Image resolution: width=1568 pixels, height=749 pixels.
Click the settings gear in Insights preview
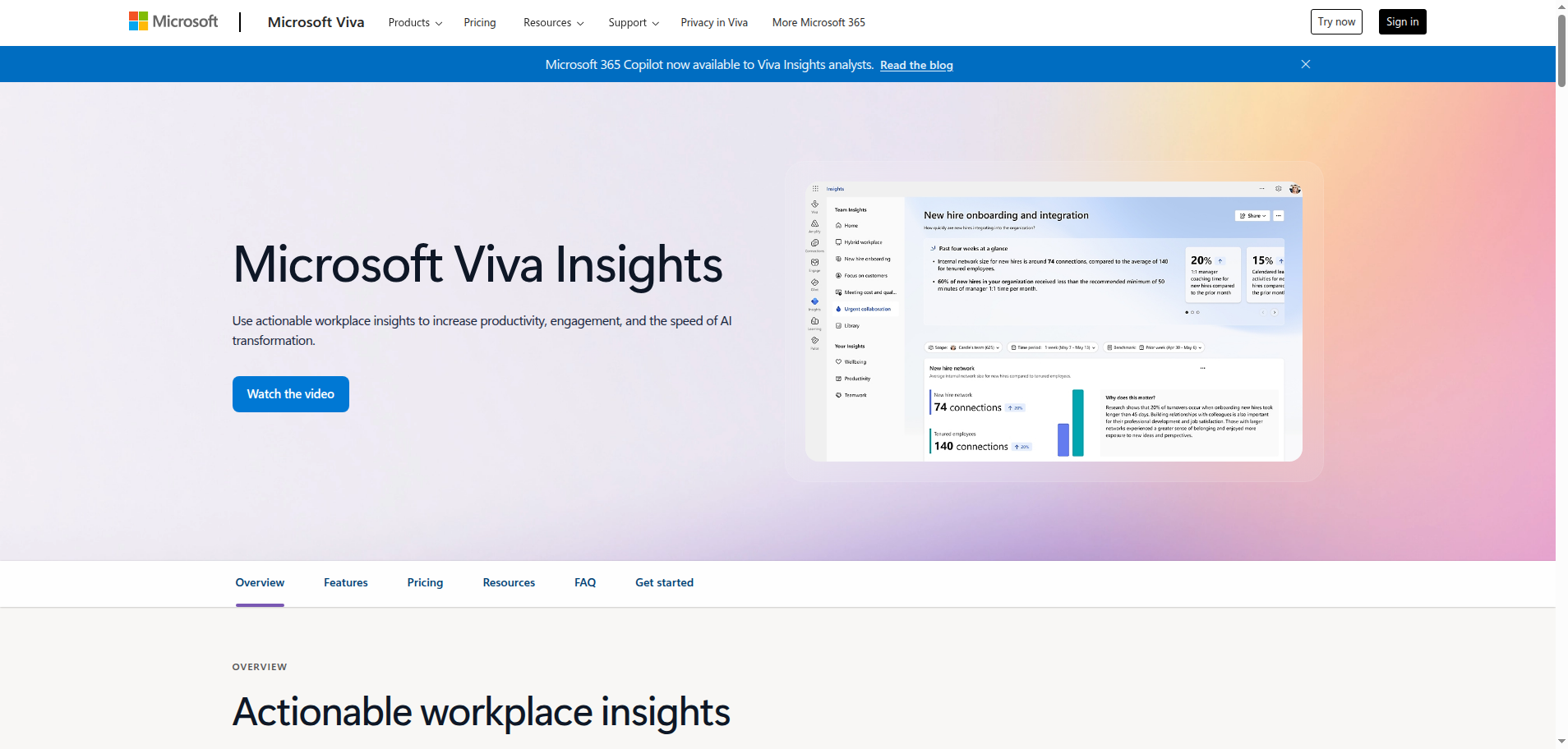click(1278, 189)
